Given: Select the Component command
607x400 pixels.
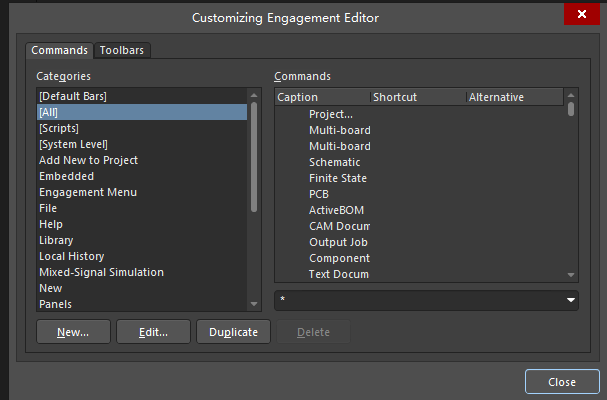Looking at the screenshot, I should point(420,258).
